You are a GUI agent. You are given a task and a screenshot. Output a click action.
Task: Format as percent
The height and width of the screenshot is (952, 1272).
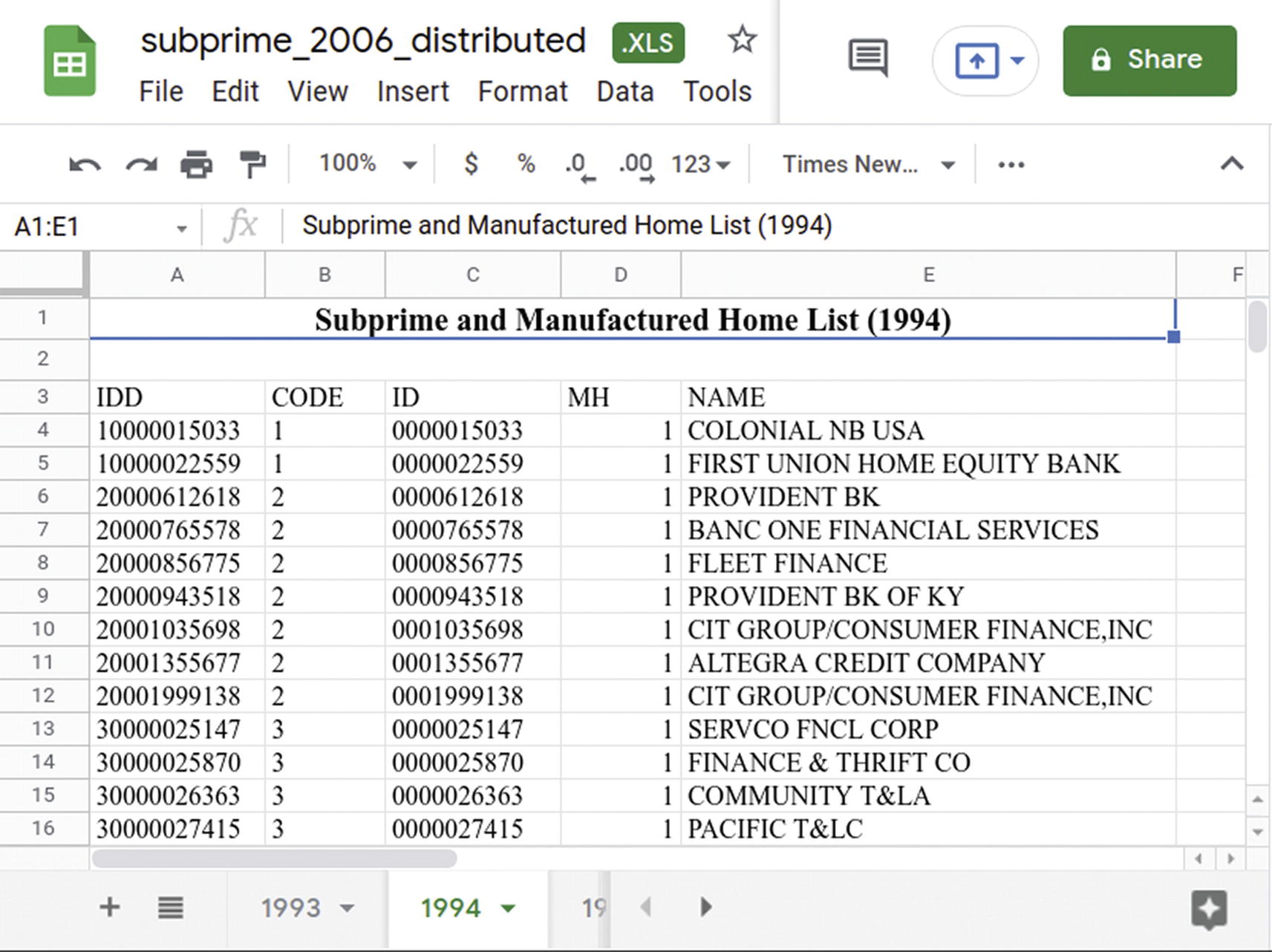526,163
